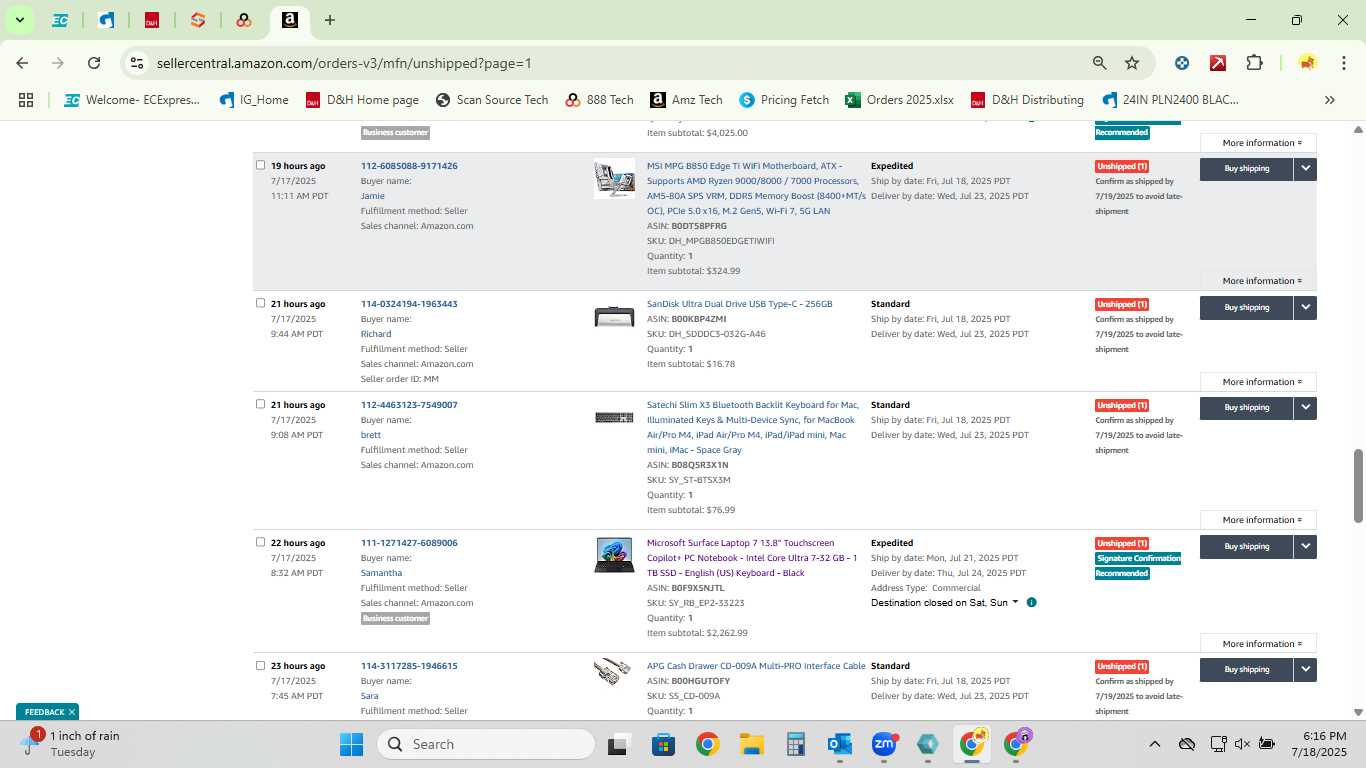The width and height of the screenshot is (1366, 768).
Task: Close the Feedback widget
Action: [72, 712]
